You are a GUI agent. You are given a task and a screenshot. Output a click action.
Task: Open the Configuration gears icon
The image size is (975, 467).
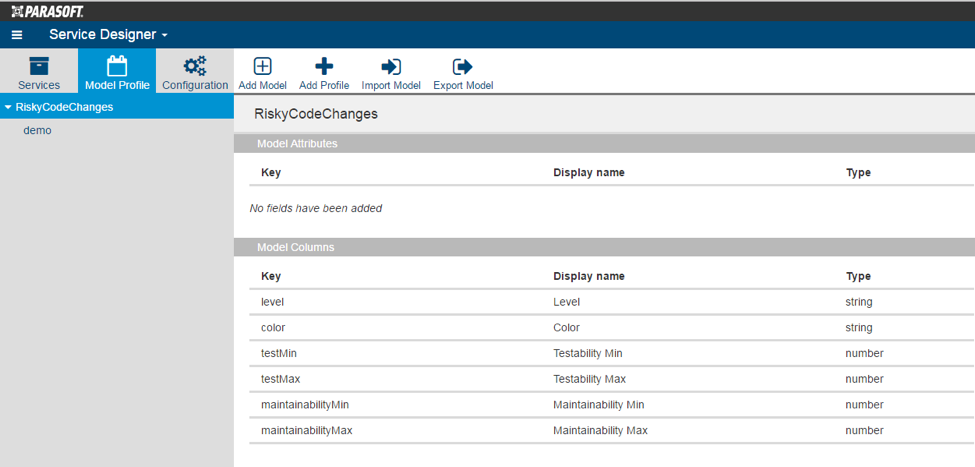(195, 66)
